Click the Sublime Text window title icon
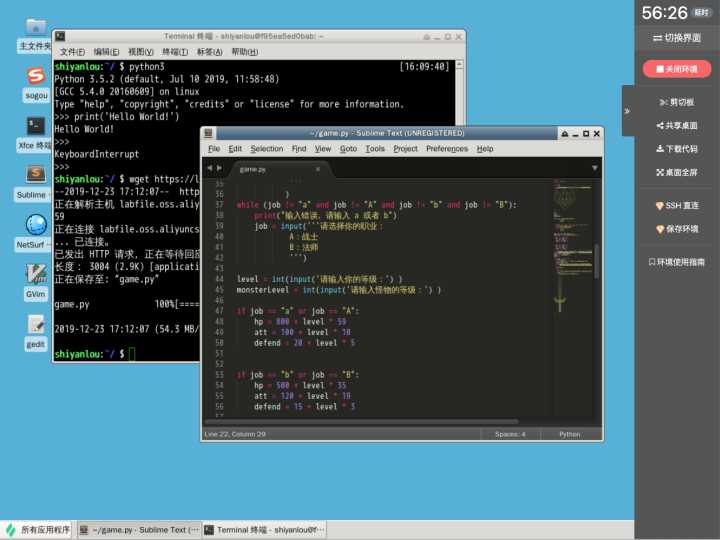This screenshot has width=720, height=540. pos(208,133)
